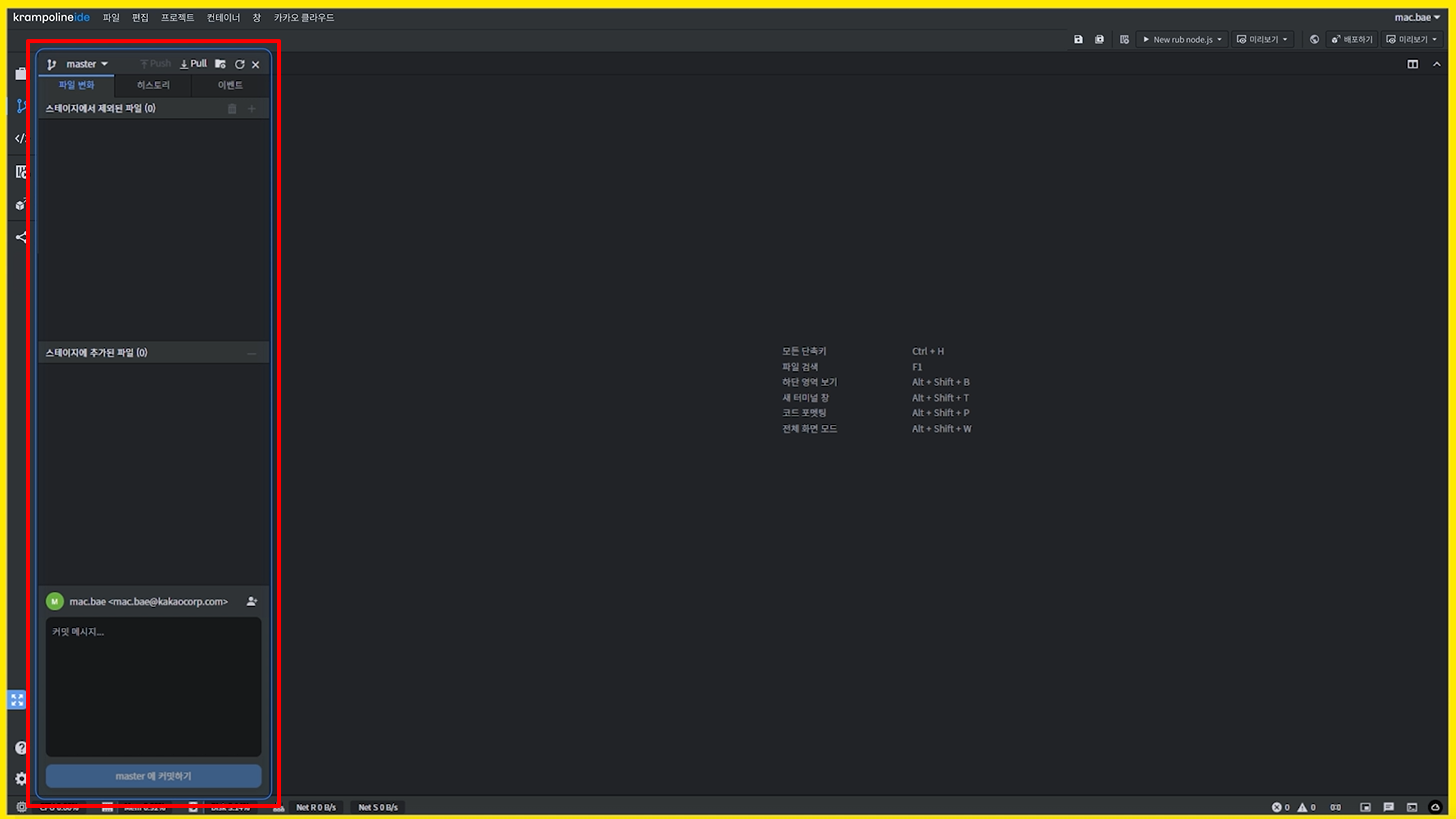Image resolution: width=1456 pixels, height=819 pixels.
Task: Click the save file icon
Action: point(1078,40)
